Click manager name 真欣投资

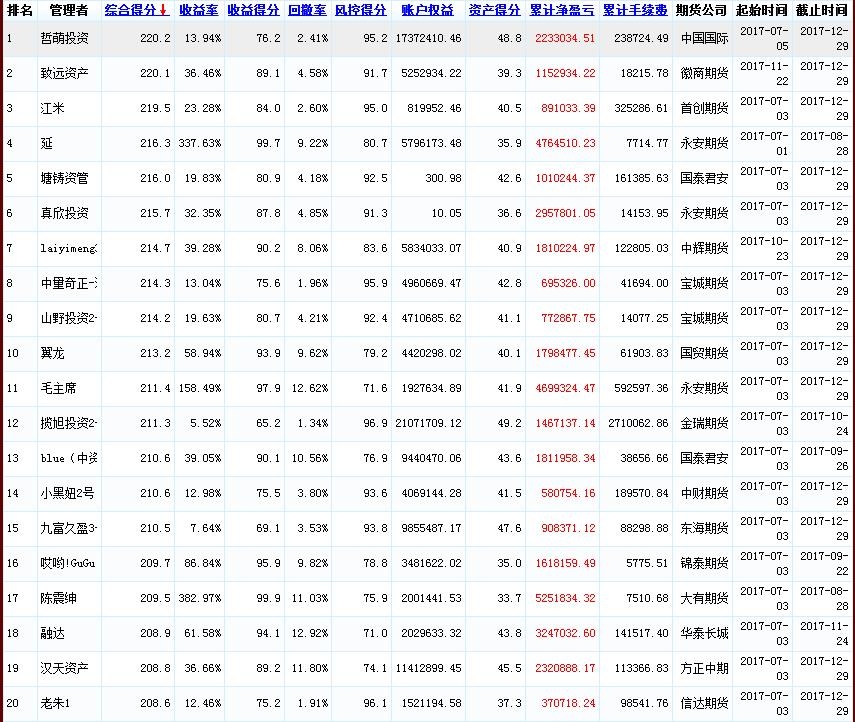point(64,213)
